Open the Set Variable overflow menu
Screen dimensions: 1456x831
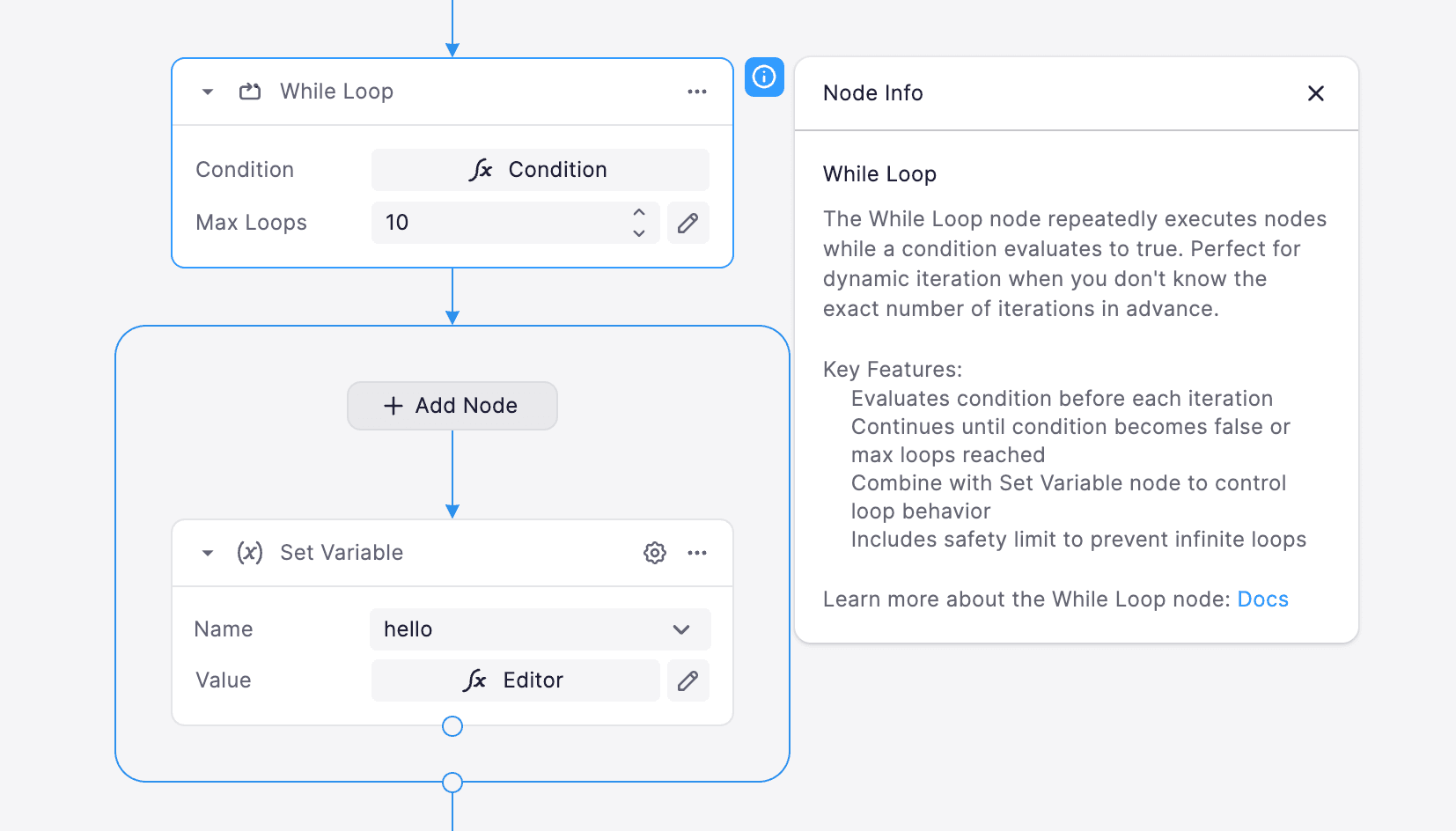coord(697,553)
